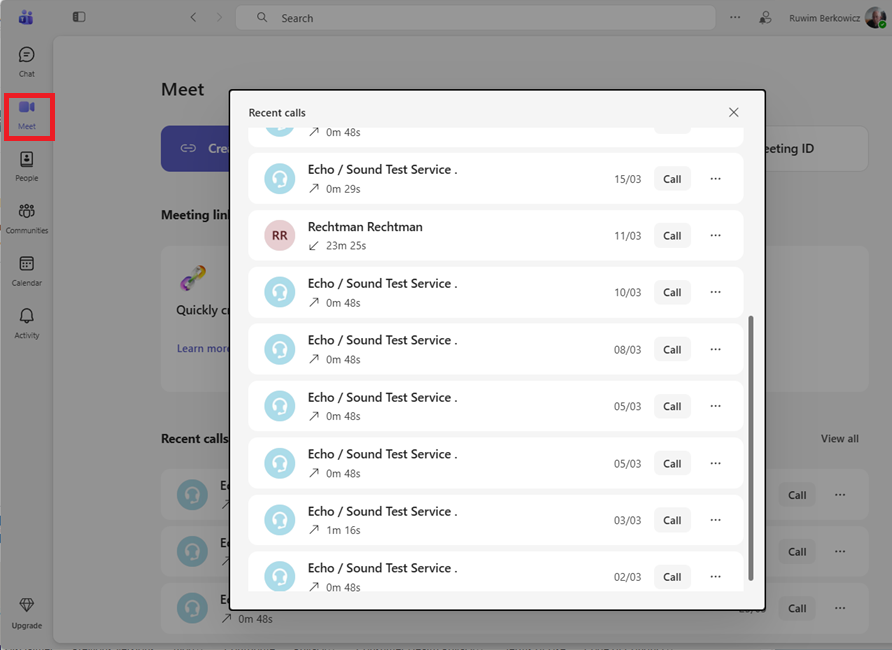The image size is (892, 650).
Task: Call Echo service from 15/03 entry
Action: 672,179
